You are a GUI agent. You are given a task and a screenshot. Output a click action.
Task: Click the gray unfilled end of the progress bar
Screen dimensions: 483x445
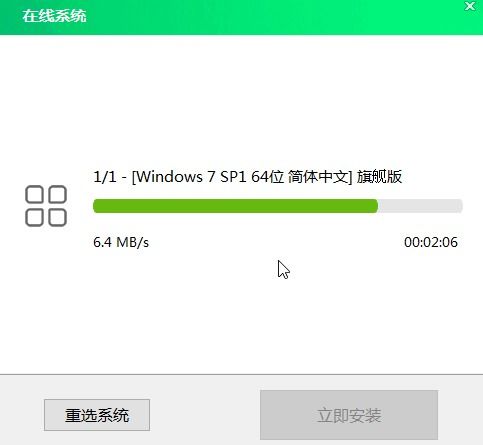(x=420, y=206)
